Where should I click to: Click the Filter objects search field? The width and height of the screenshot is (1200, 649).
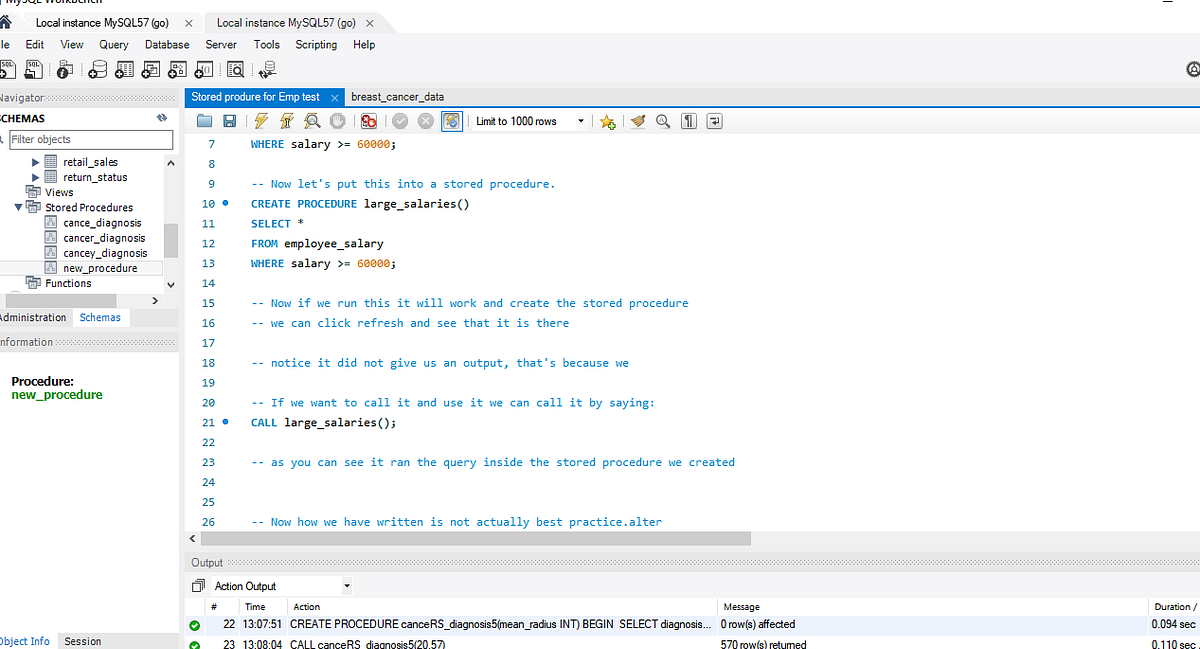click(x=90, y=139)
